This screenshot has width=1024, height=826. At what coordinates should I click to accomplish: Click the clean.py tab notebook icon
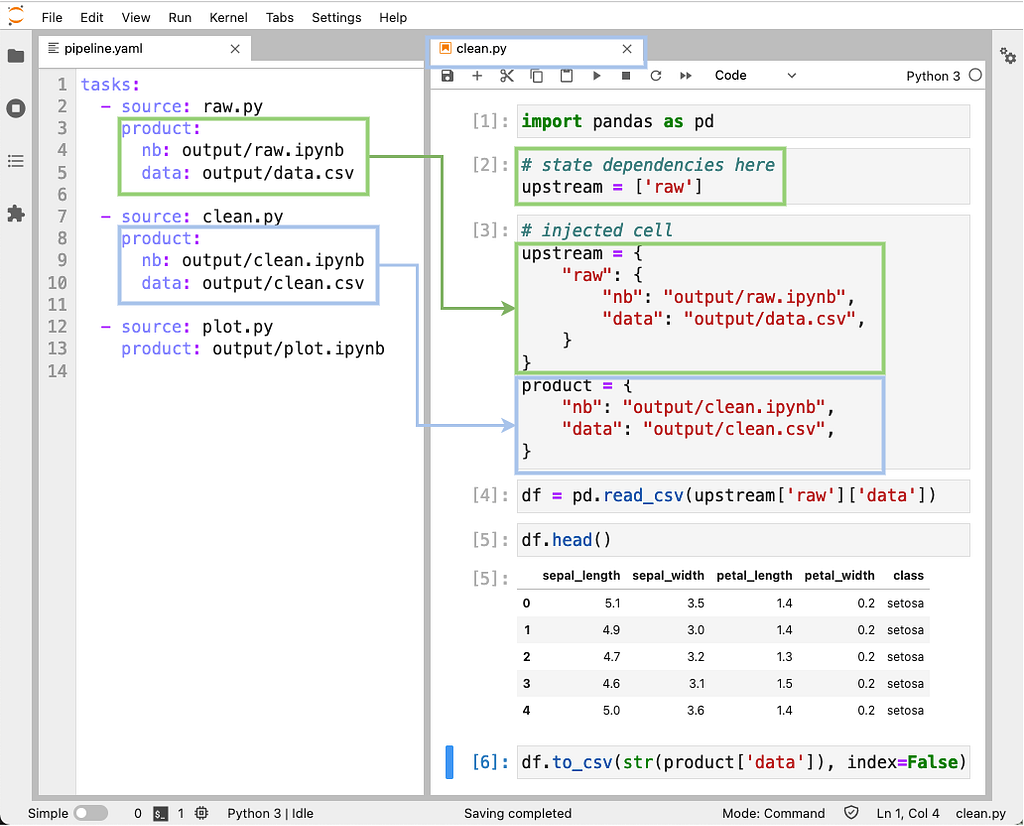tap(445, 48)
